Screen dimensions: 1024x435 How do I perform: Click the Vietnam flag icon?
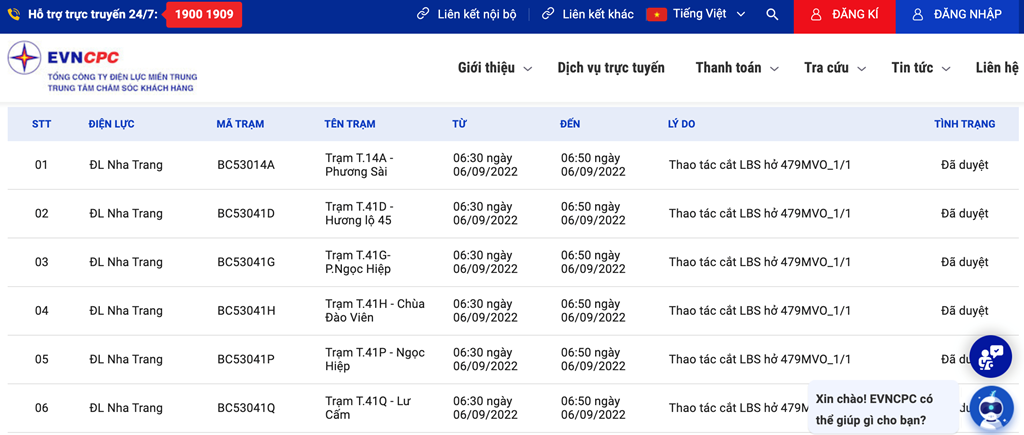[x=656, y=15]
